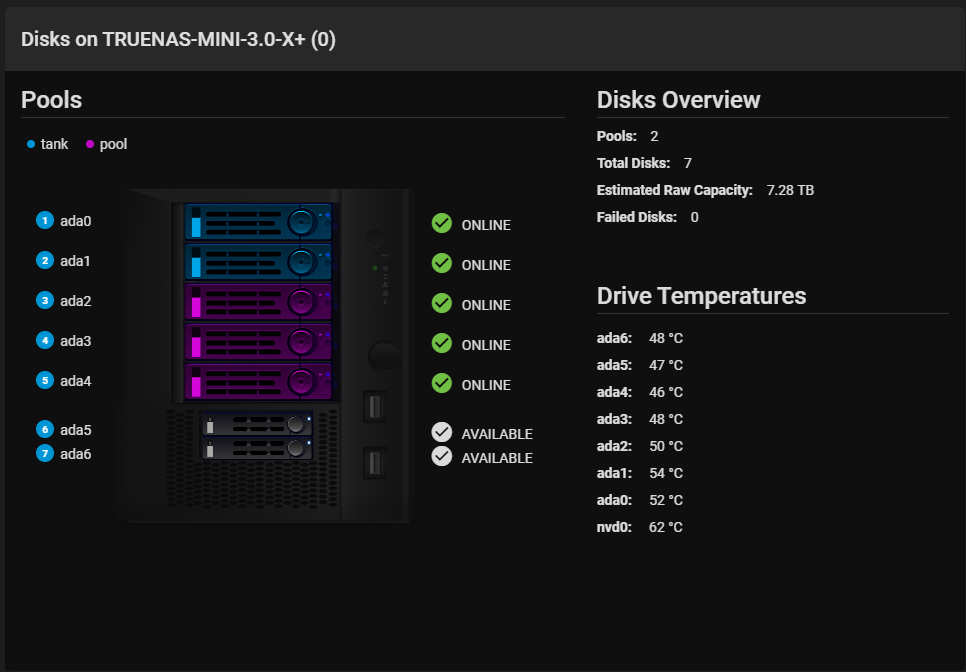966x672 pixels.
Task: Click the AVAILABLE status text for ada6
Action: pos(497,458)
